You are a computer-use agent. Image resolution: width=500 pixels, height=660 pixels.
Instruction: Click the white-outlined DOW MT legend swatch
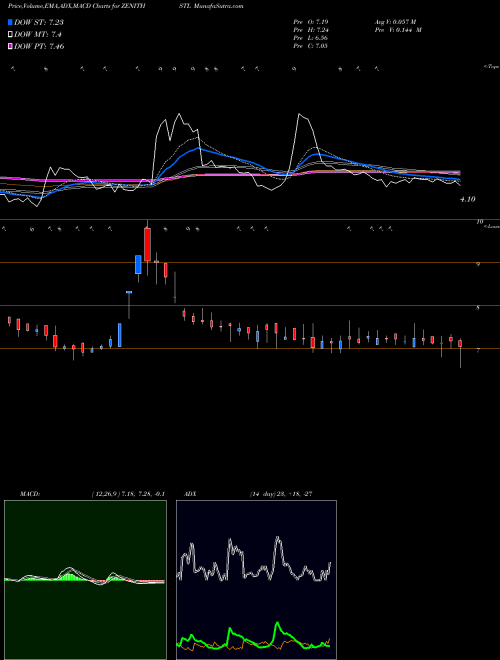(10, 35)
